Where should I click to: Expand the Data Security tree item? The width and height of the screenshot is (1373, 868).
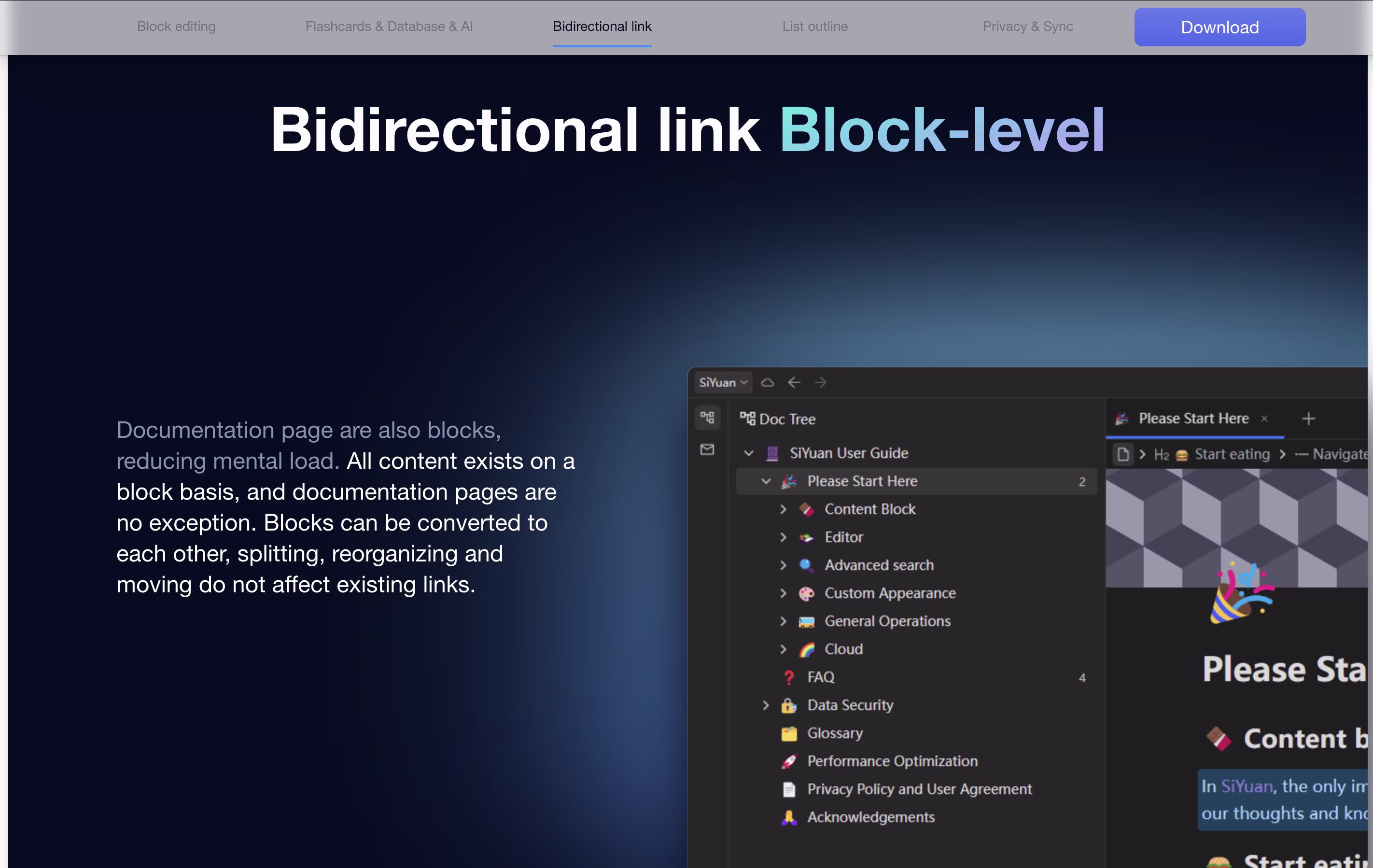[766, 705]
